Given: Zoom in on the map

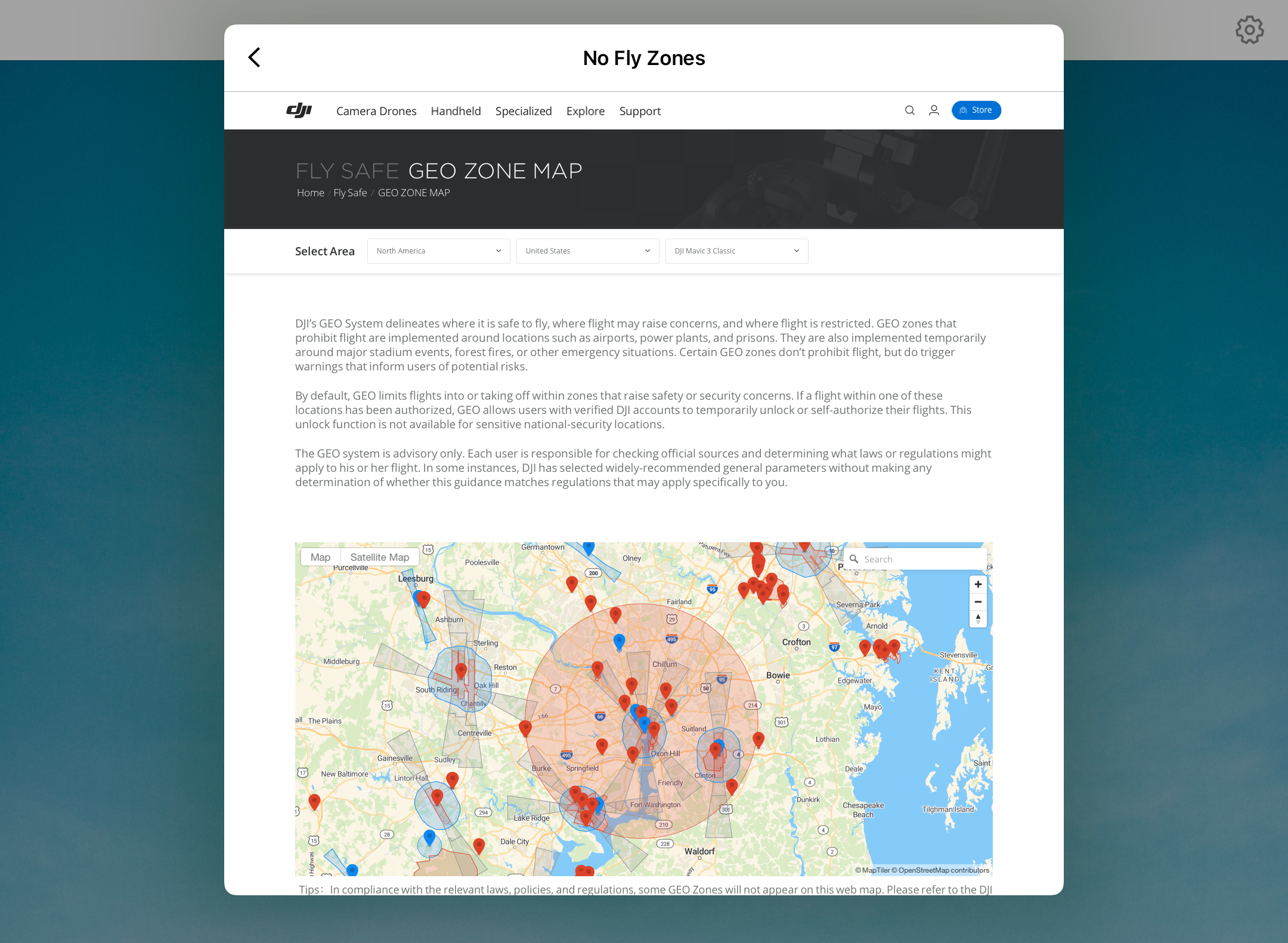Looking at the screenshot, I should 978,585.
